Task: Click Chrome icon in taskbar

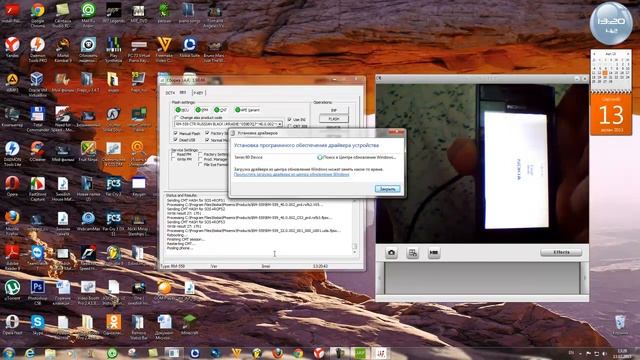Action: [298, 353]
